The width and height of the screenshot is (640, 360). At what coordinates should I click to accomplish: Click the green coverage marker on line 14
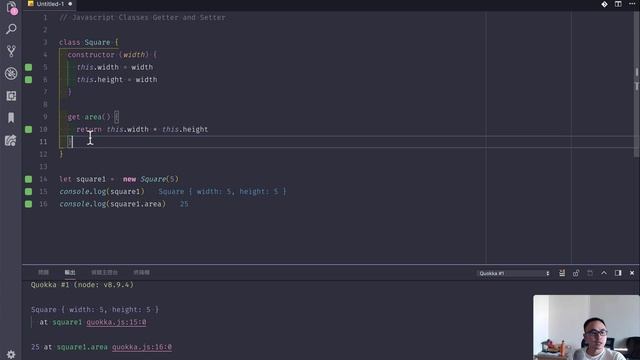pyautogui.click(x=29, y=179)
